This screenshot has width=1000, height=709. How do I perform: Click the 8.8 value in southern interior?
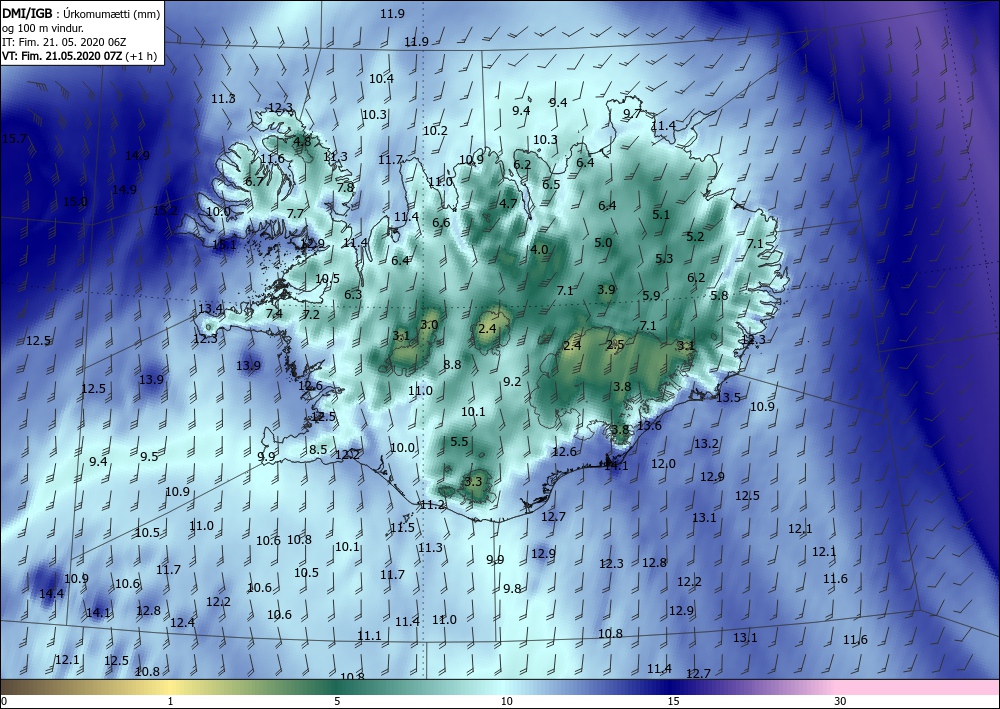coord(452,365)
